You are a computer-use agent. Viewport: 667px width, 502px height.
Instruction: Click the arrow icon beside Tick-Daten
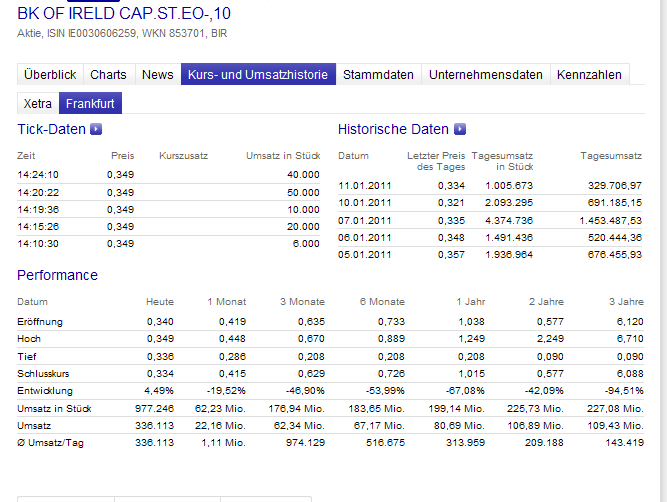click(x=96, y=129)
